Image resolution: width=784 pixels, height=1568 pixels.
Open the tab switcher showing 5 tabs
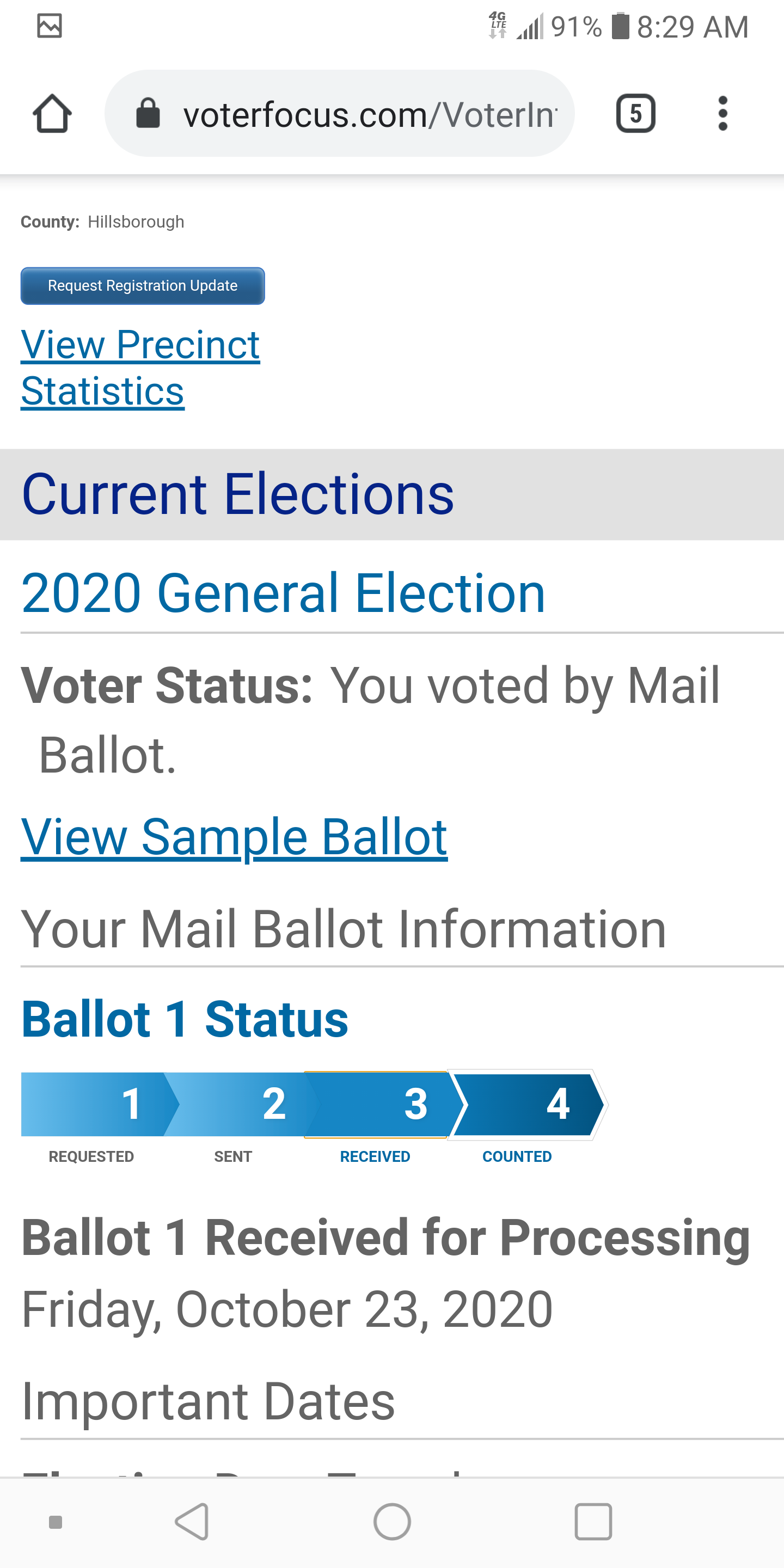click(x=635, y=114)
